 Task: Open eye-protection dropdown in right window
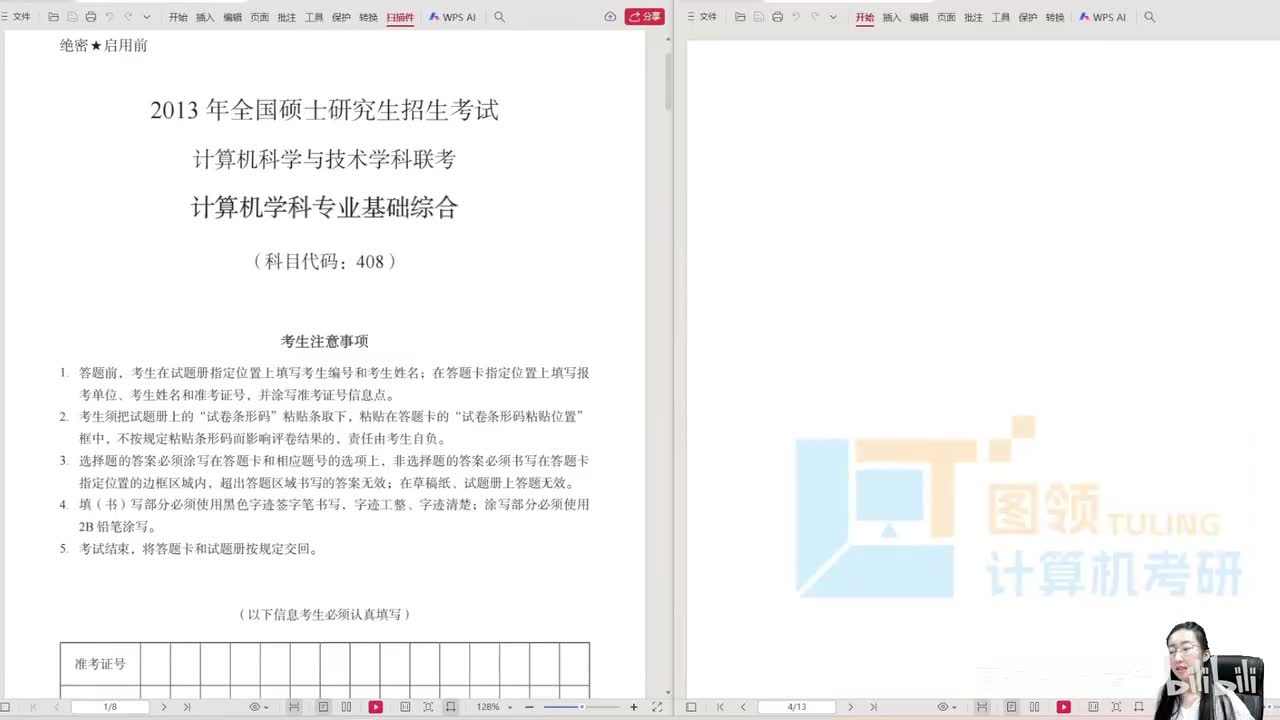[947, 707]
